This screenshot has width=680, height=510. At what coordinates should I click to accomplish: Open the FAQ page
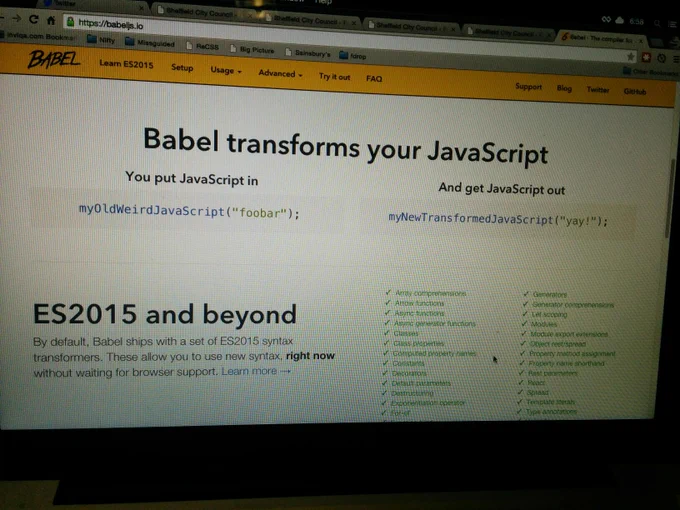(374, 78)
